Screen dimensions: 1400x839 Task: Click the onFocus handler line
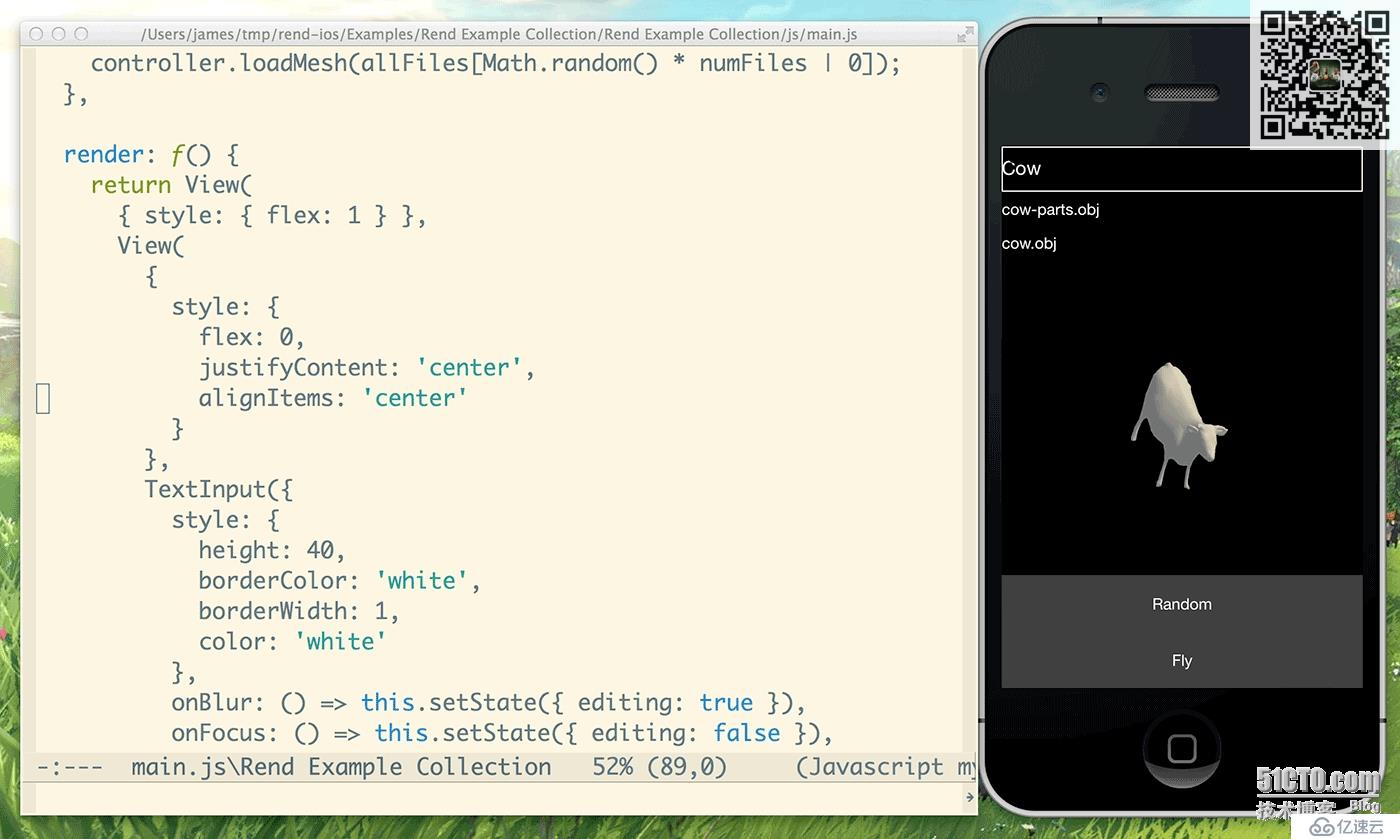point(502,733)
